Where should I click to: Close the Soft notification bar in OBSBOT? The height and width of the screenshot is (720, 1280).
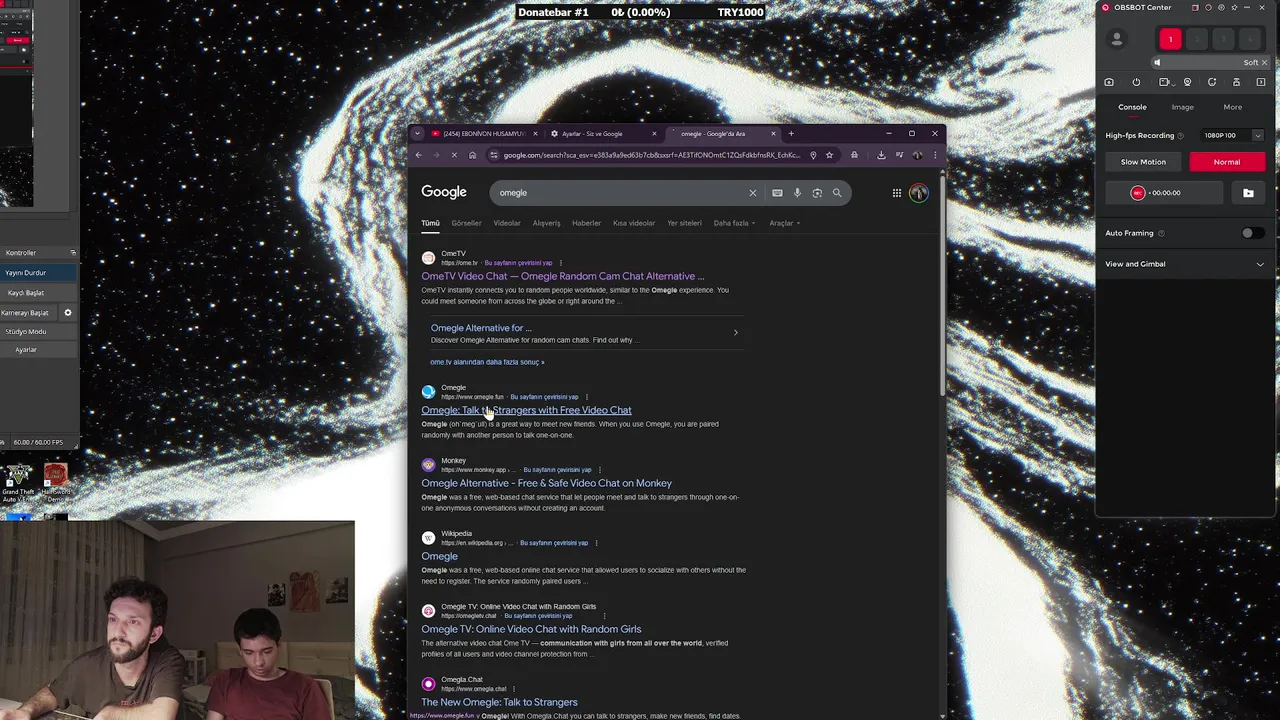pyautogui.click(x=1264, y=62)
